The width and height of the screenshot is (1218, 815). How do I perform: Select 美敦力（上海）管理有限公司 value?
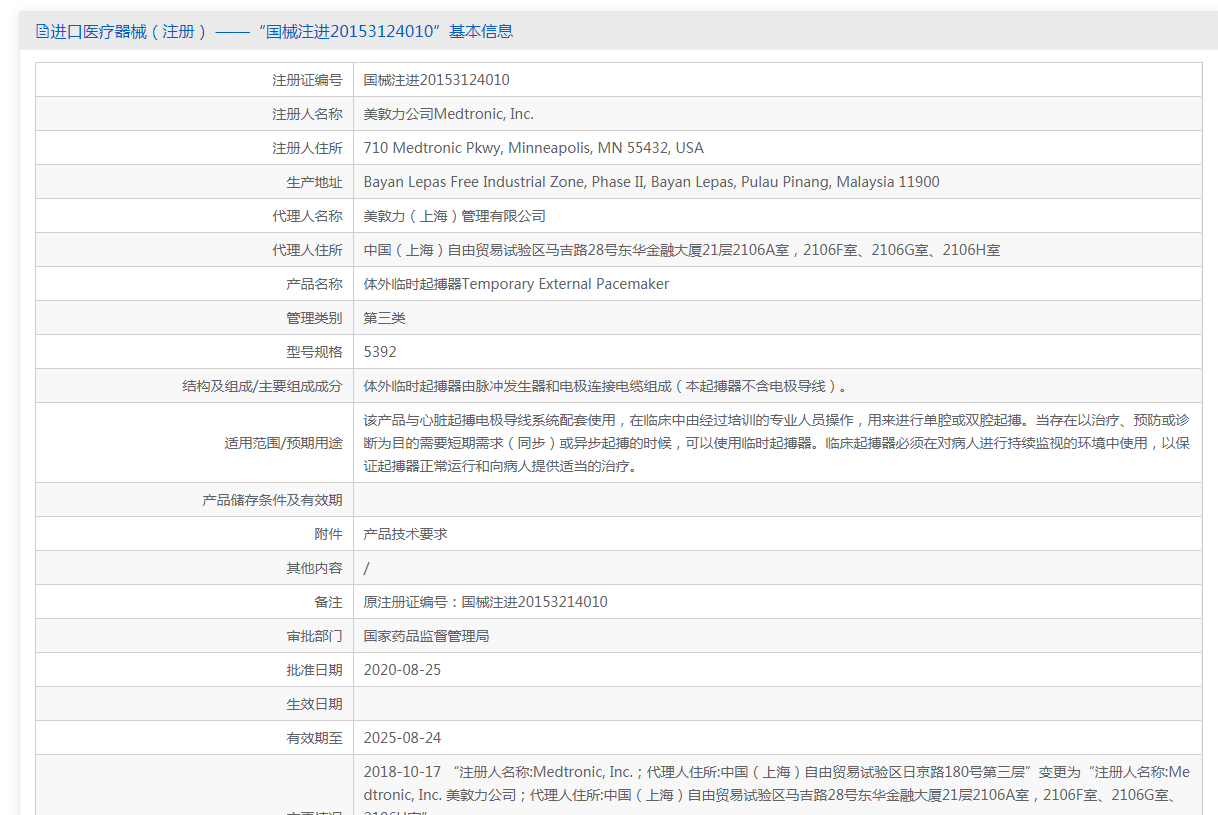(x=455, y=216)
